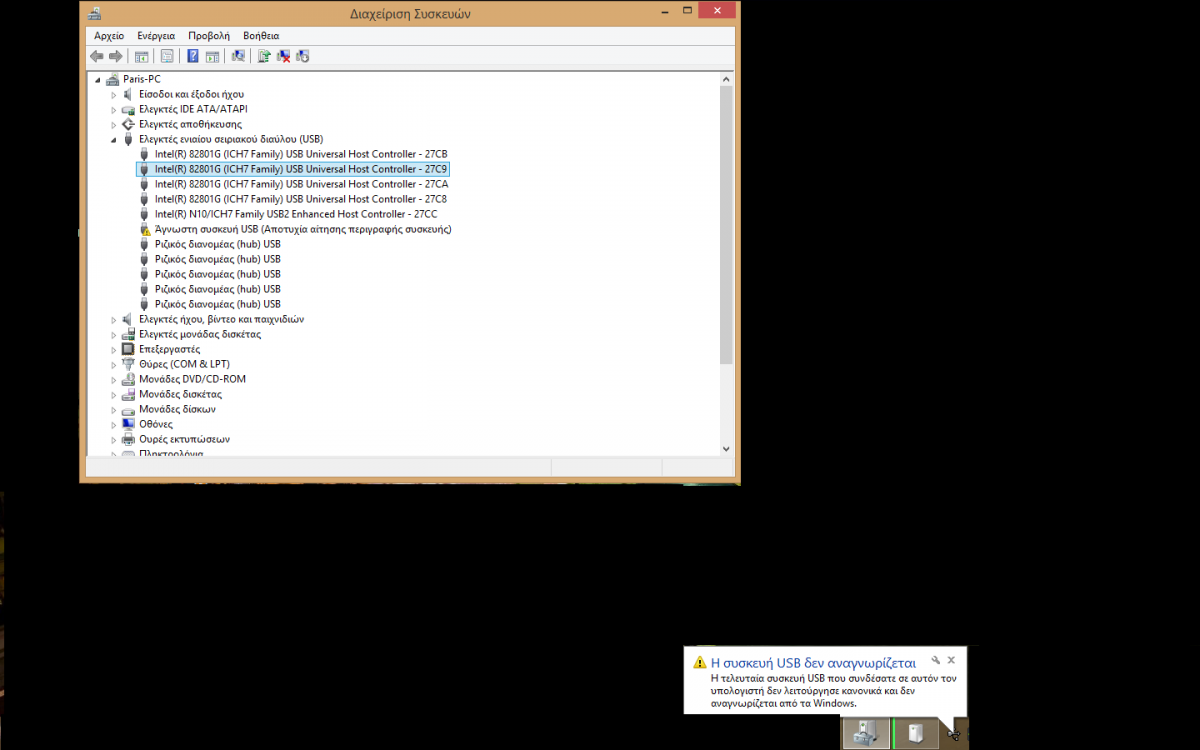Click the blue Help question mark icon
1200x750 pixels.
[x=193, y=56]
